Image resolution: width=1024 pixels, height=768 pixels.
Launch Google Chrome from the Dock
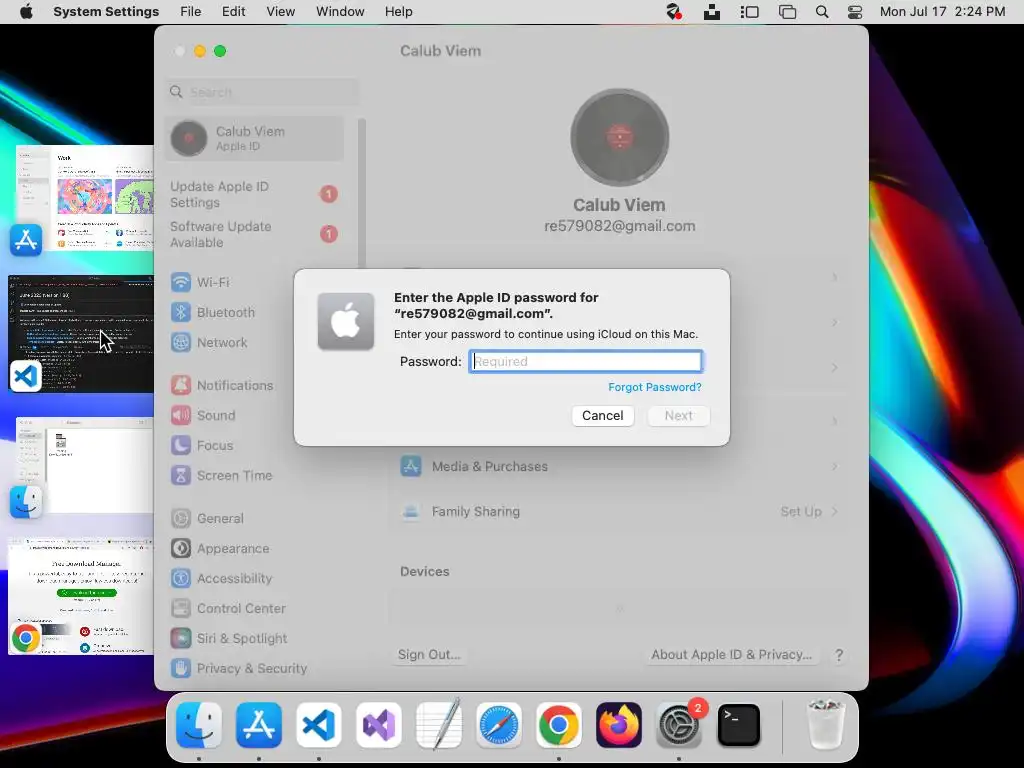(559, 725)
